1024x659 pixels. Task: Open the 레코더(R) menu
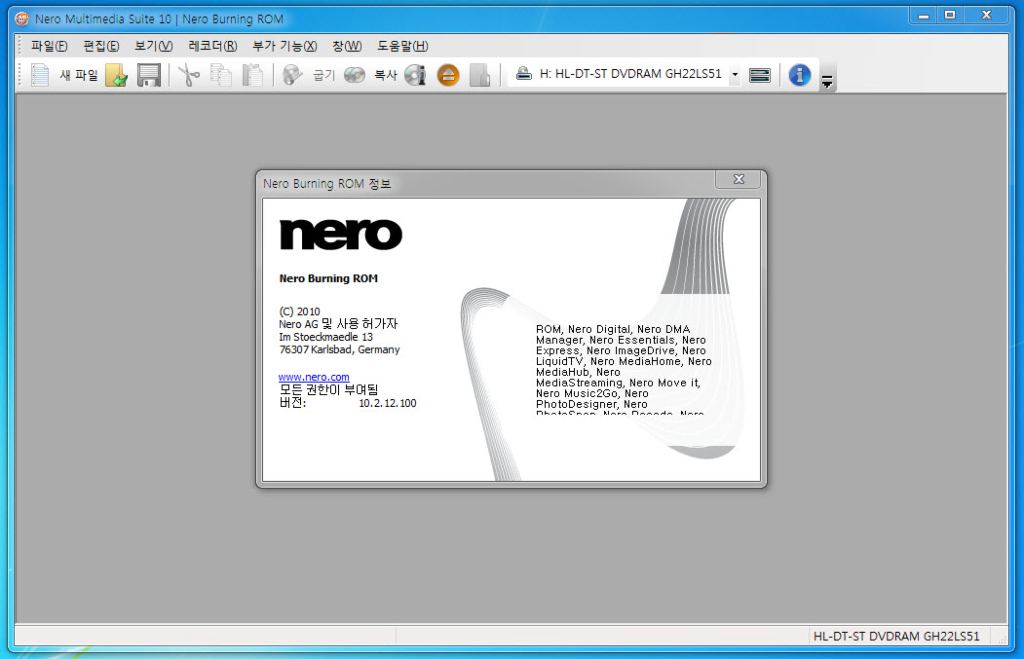[x=212, y=46]
